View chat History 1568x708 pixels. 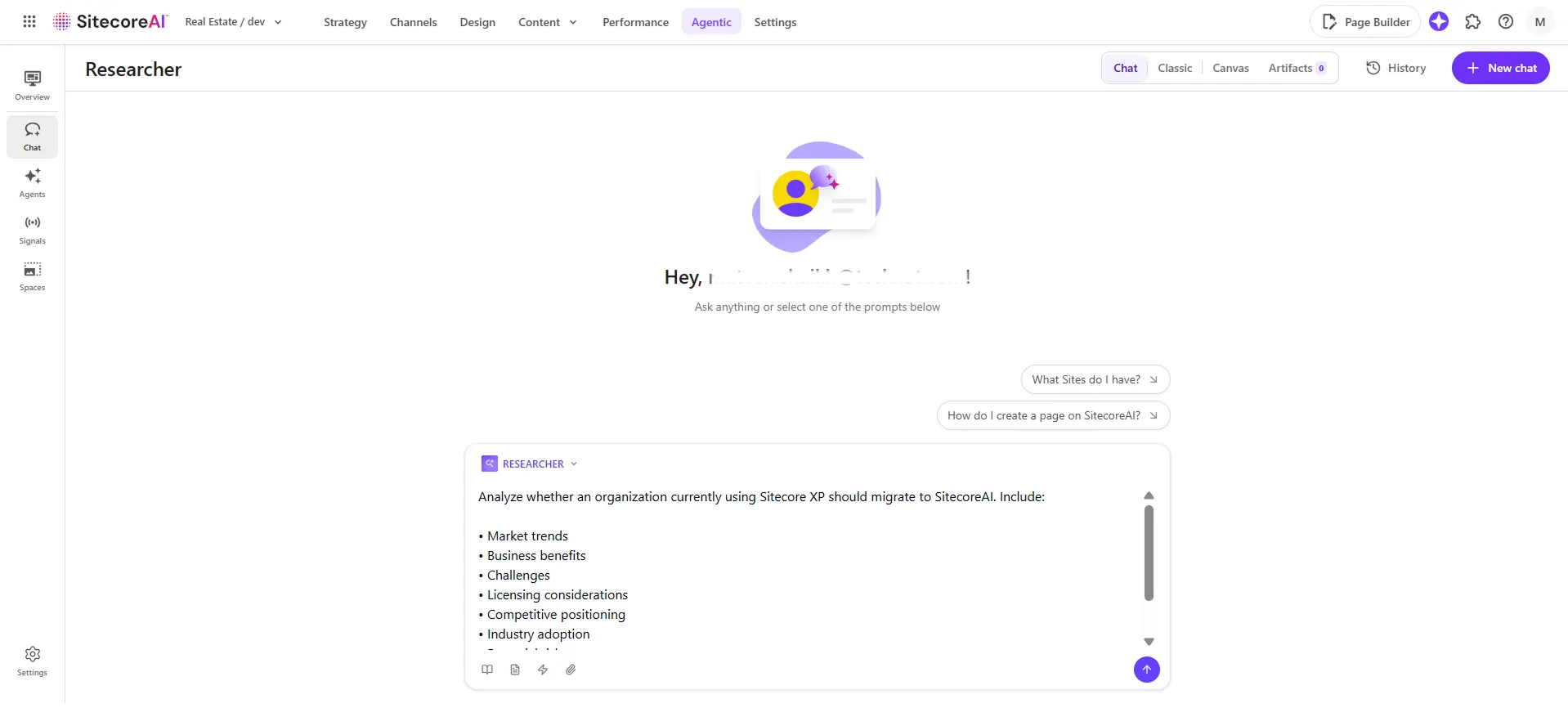[x=1396, y=68]
